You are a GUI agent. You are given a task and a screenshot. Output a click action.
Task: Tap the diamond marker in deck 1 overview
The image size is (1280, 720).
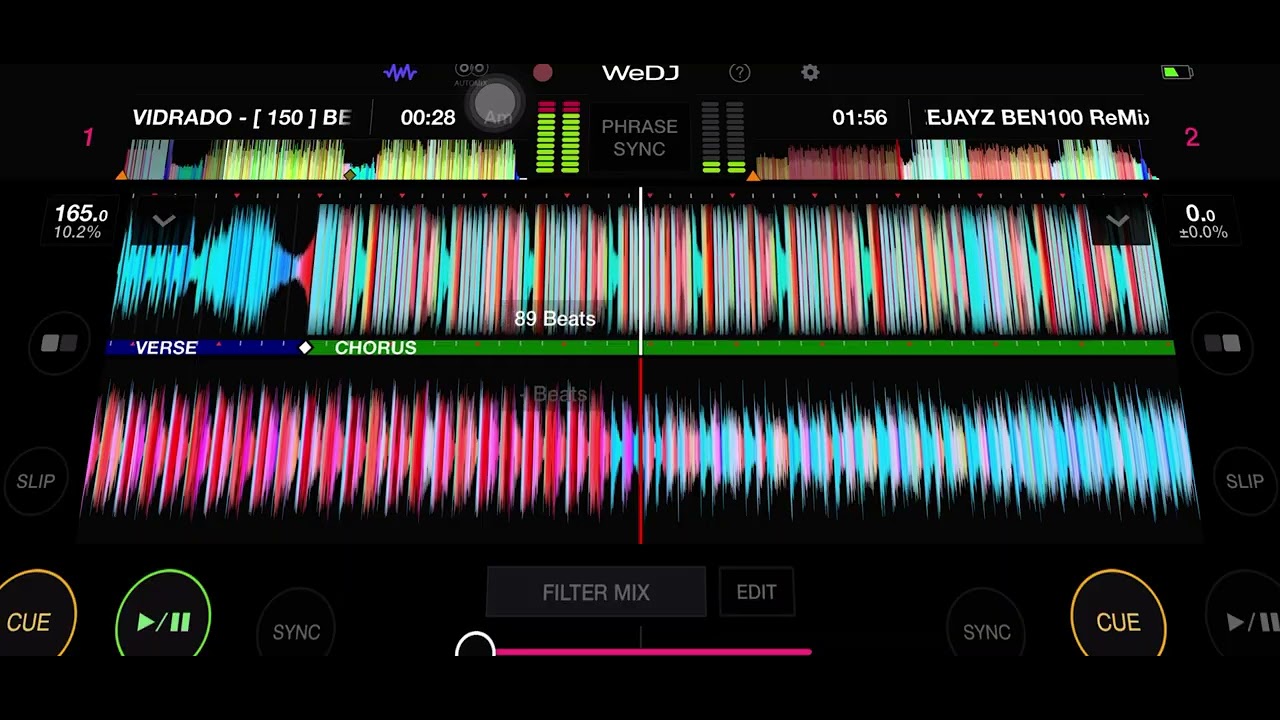point(349,174)
